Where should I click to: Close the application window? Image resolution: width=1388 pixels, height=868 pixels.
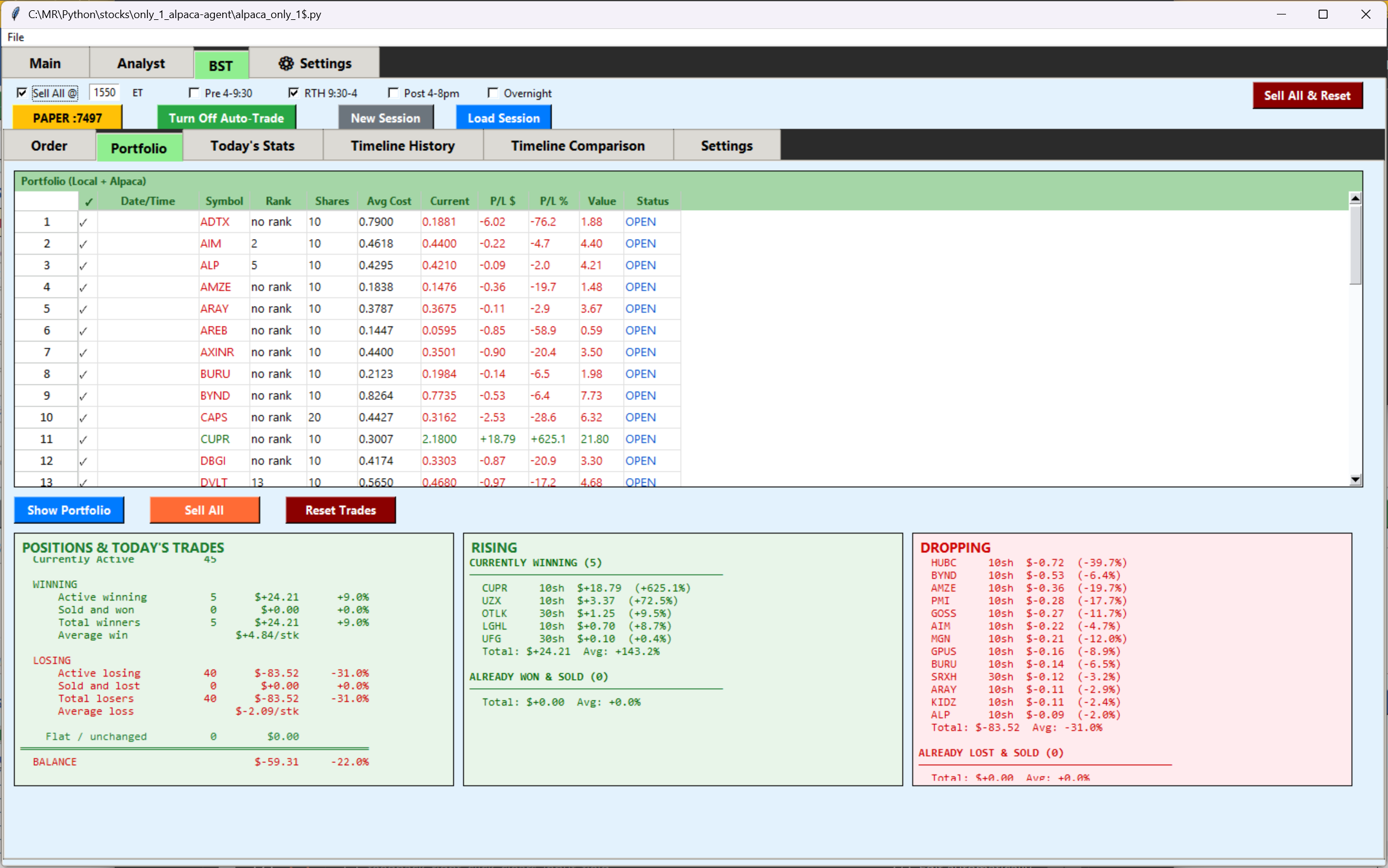point(1366,14)
